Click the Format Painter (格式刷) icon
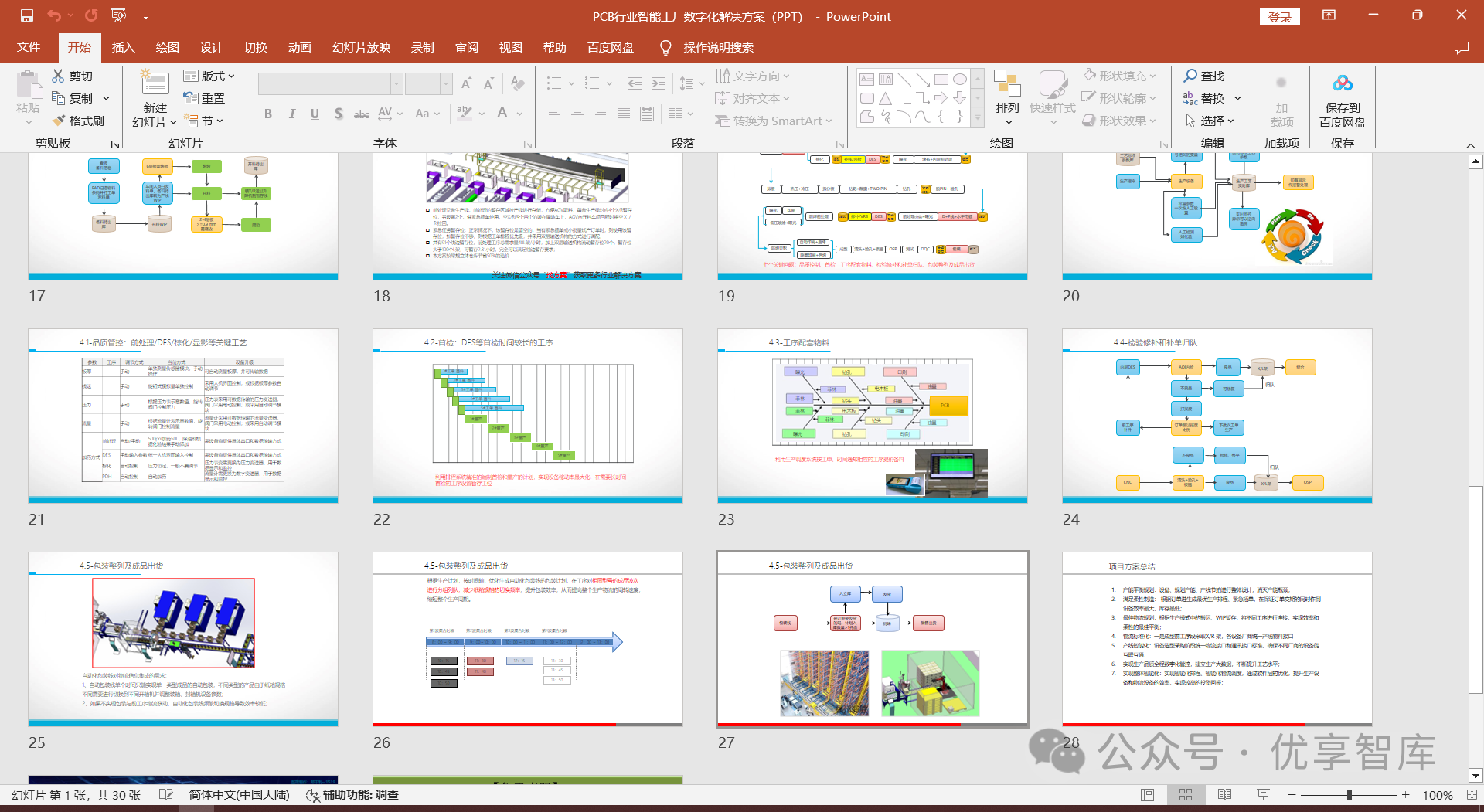The image size is (1484, 812). tap(58, 121)
